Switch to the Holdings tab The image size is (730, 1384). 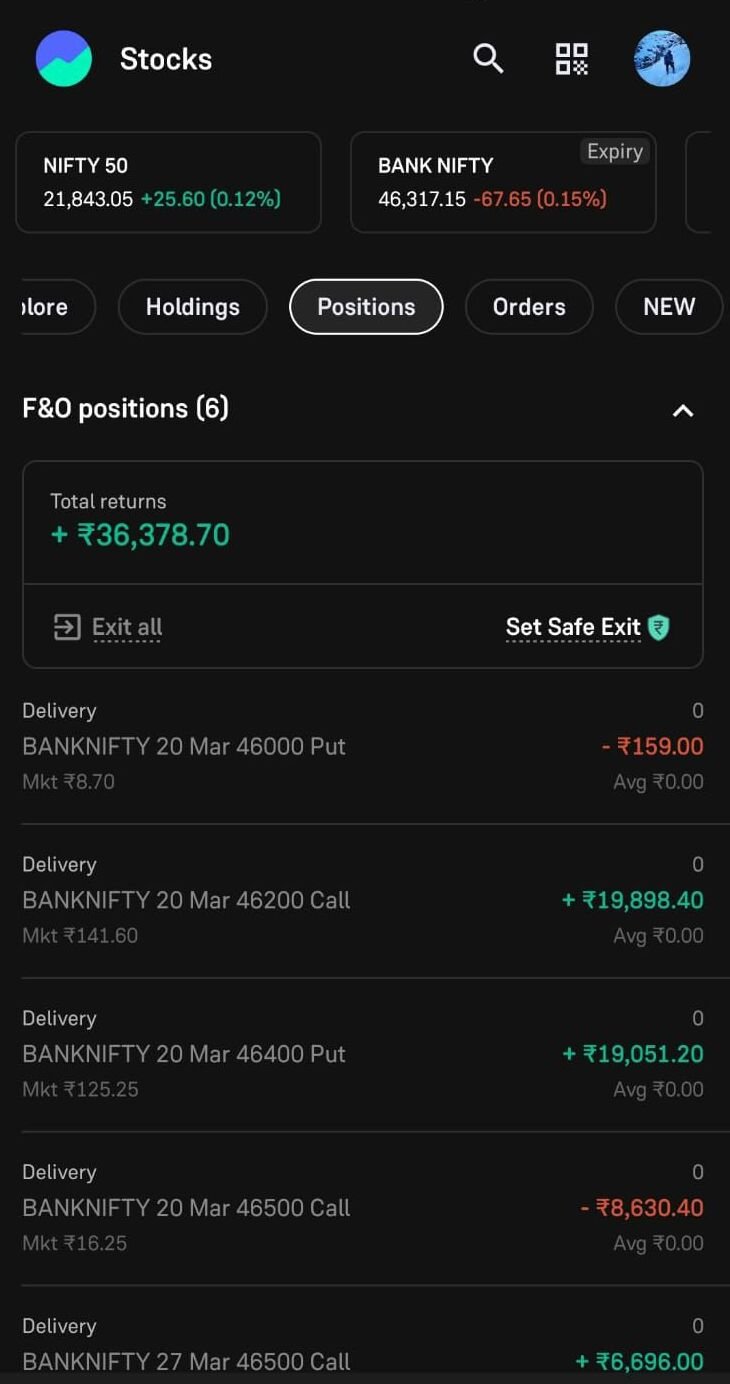(193, 307)
